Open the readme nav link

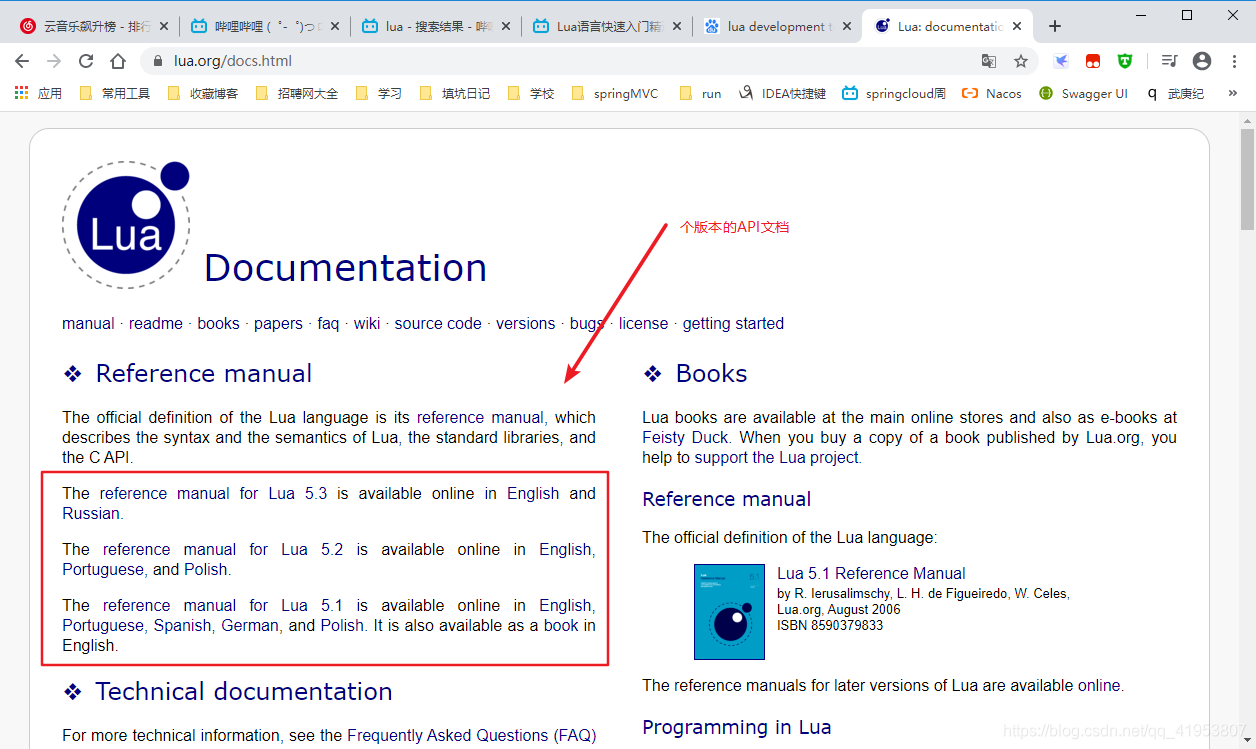156,323
